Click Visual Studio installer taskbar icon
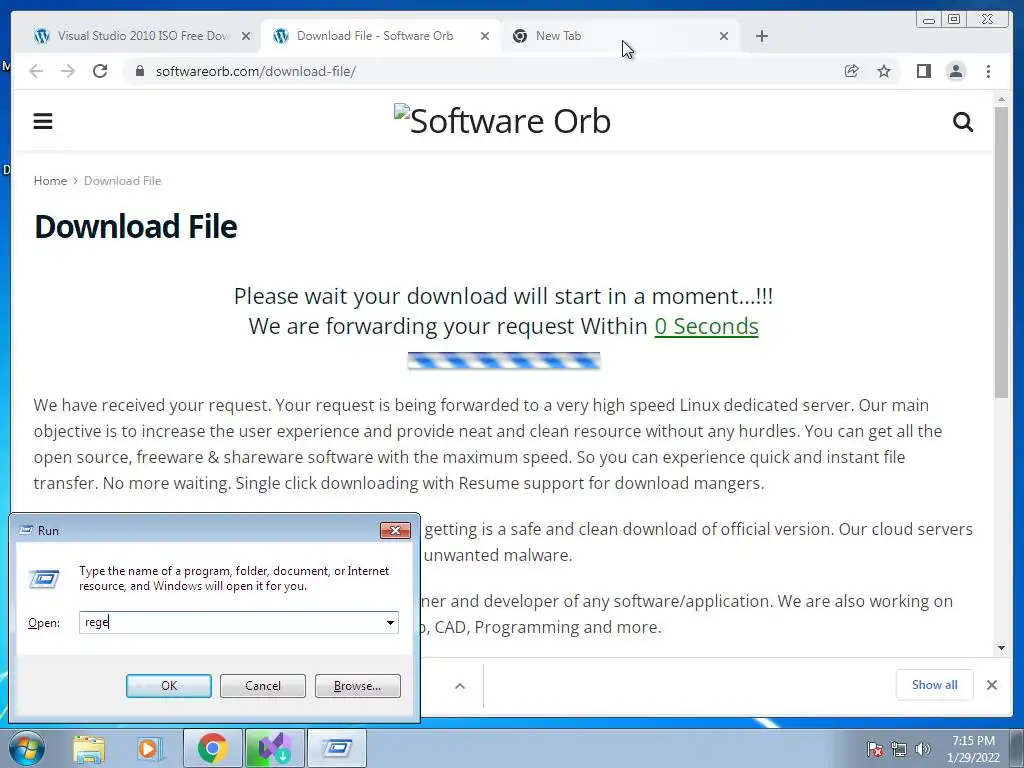The height and width of the screenshot is (768, 1024). 274,748
